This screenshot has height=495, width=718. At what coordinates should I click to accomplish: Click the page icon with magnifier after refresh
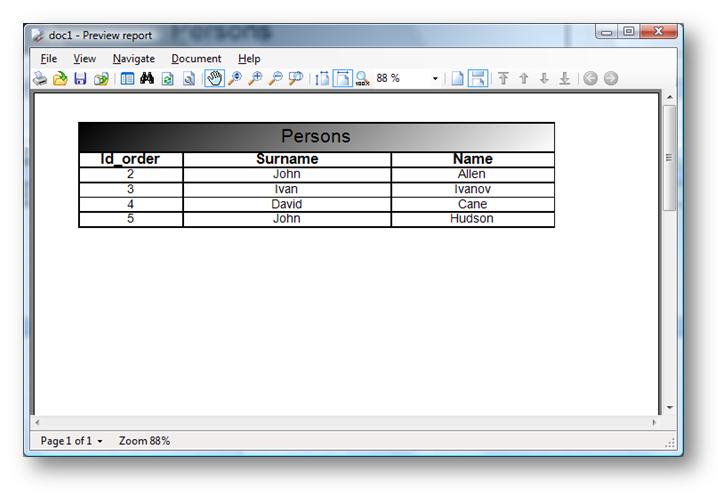pyautogui.click(x=189, y=79)
